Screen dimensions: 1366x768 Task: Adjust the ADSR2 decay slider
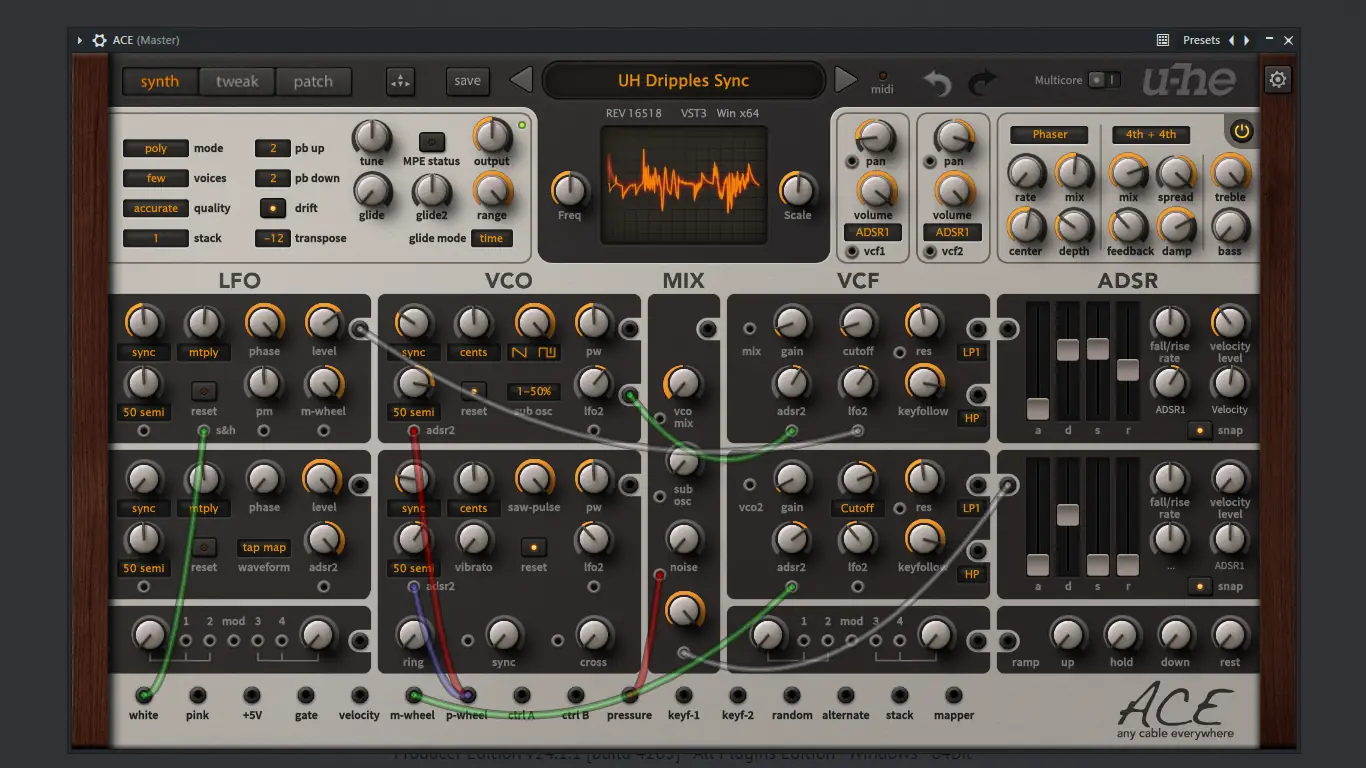[1068, 514]
